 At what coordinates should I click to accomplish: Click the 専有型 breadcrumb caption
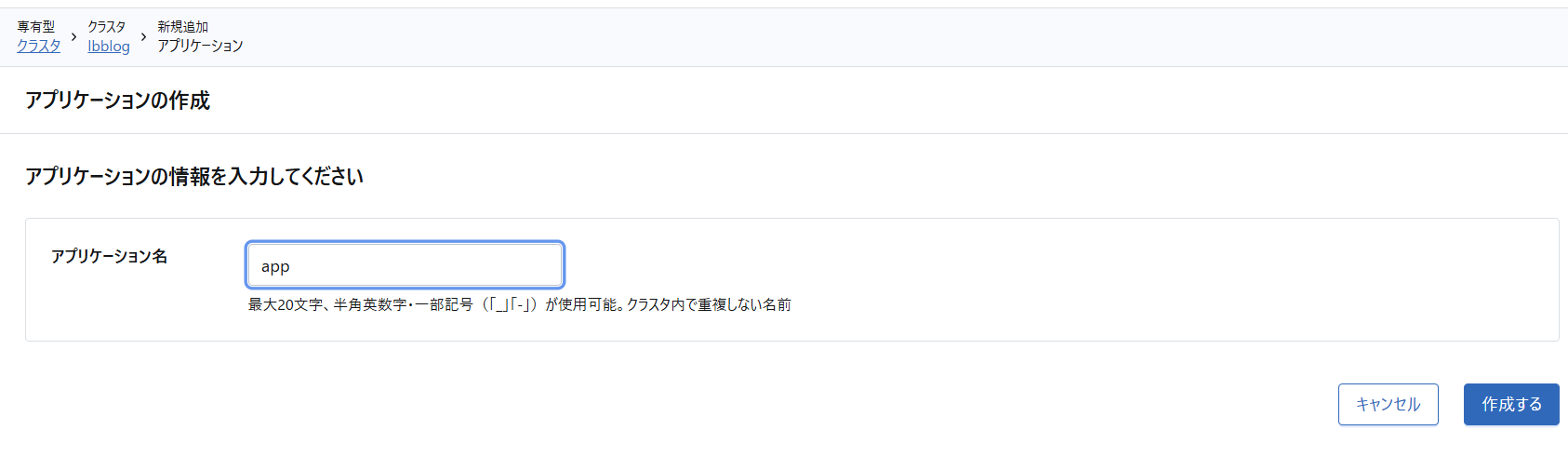[x=35, y=27]
